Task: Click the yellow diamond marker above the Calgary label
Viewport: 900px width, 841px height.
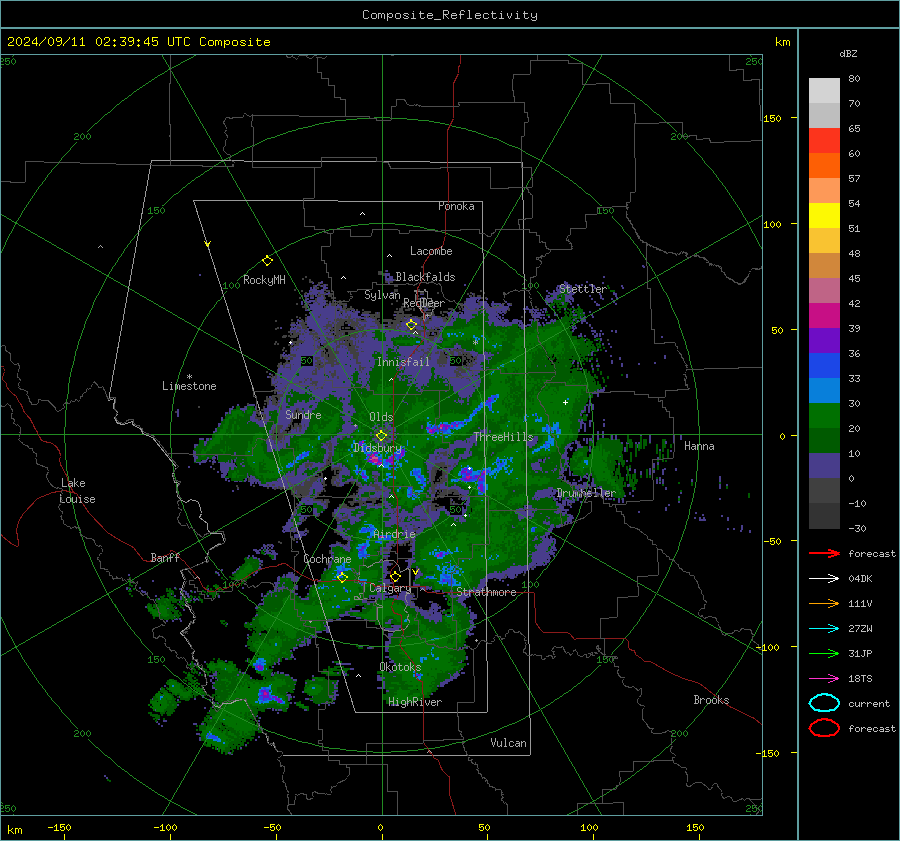Action: (x=395, y=576)
